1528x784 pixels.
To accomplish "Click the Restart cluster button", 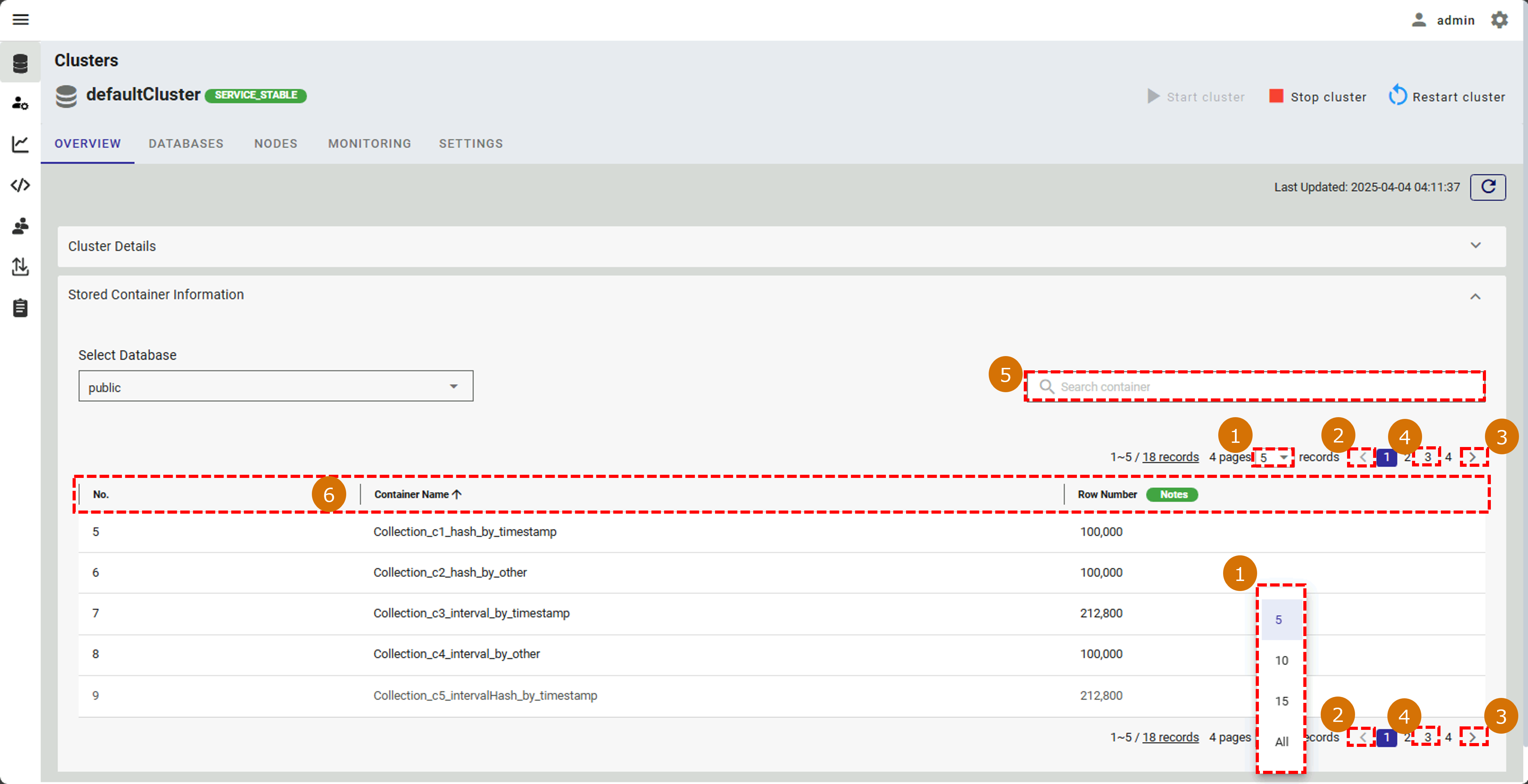I will click(1447, 96).
